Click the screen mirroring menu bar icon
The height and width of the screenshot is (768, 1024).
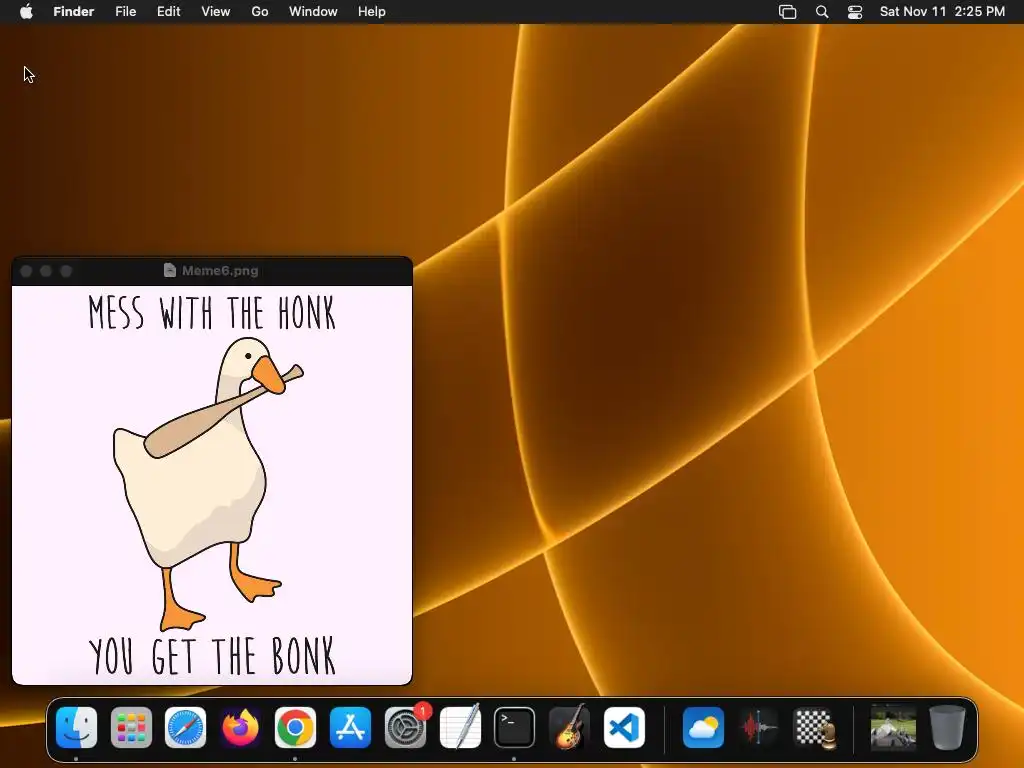pos(788,12)
